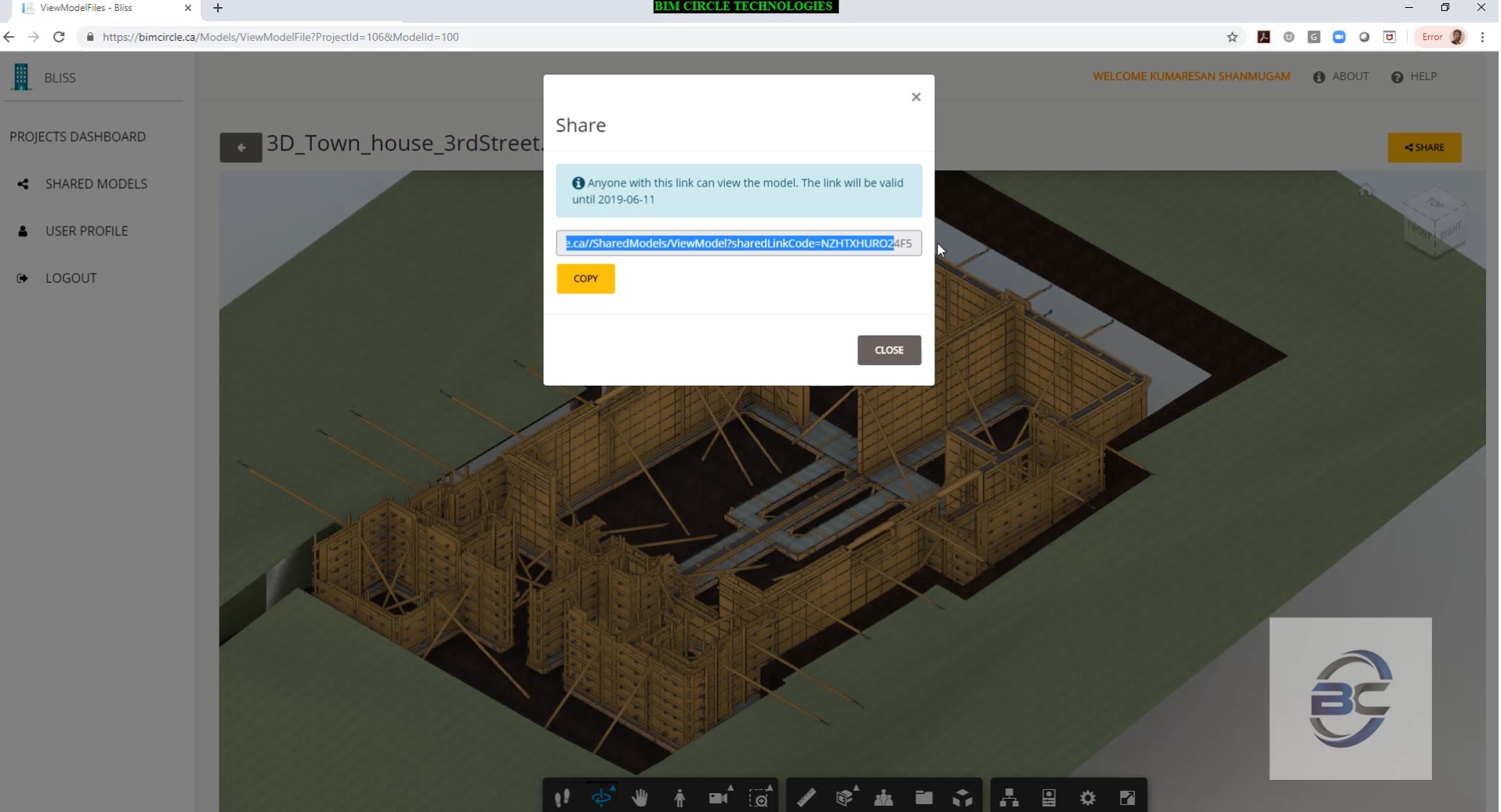Click the view cube orientation control
Image resolution: width=1501 pixels, height=812 pixels.
point(1435,223)
